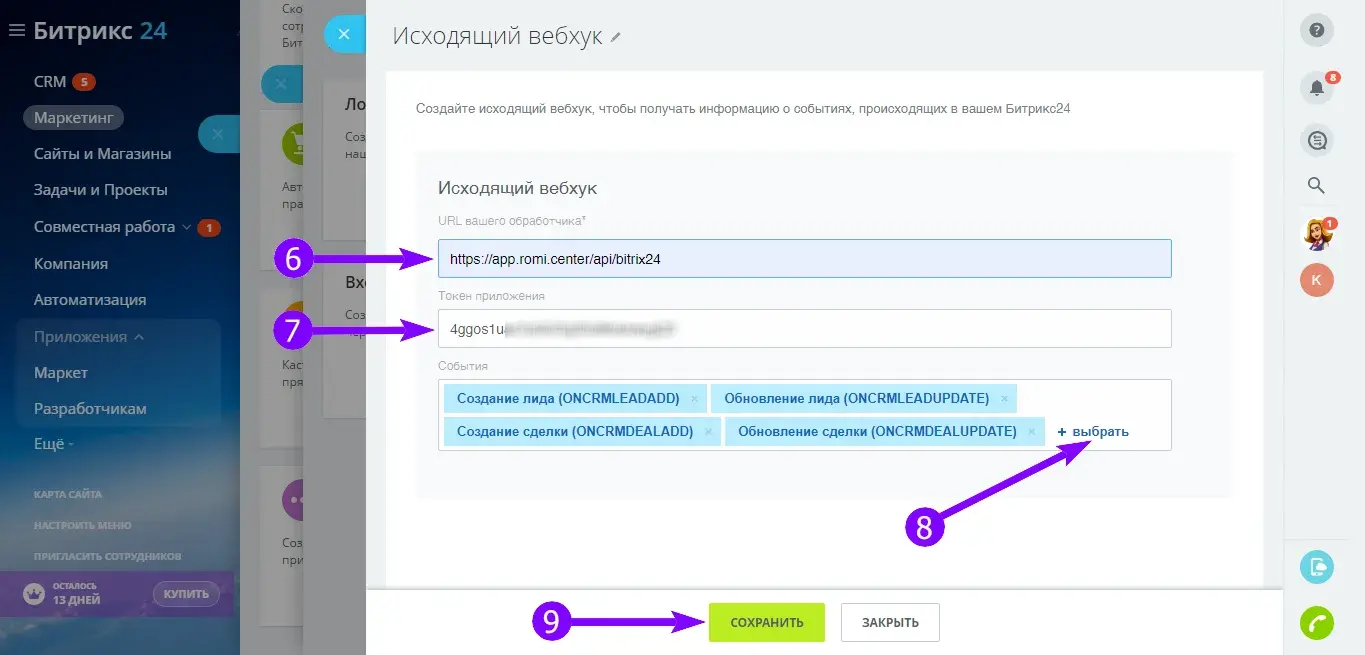The width and height of the screenshot is (1365, 655).
Task: Focus the URL вашего обработчика field
Action: coord(805,258)
